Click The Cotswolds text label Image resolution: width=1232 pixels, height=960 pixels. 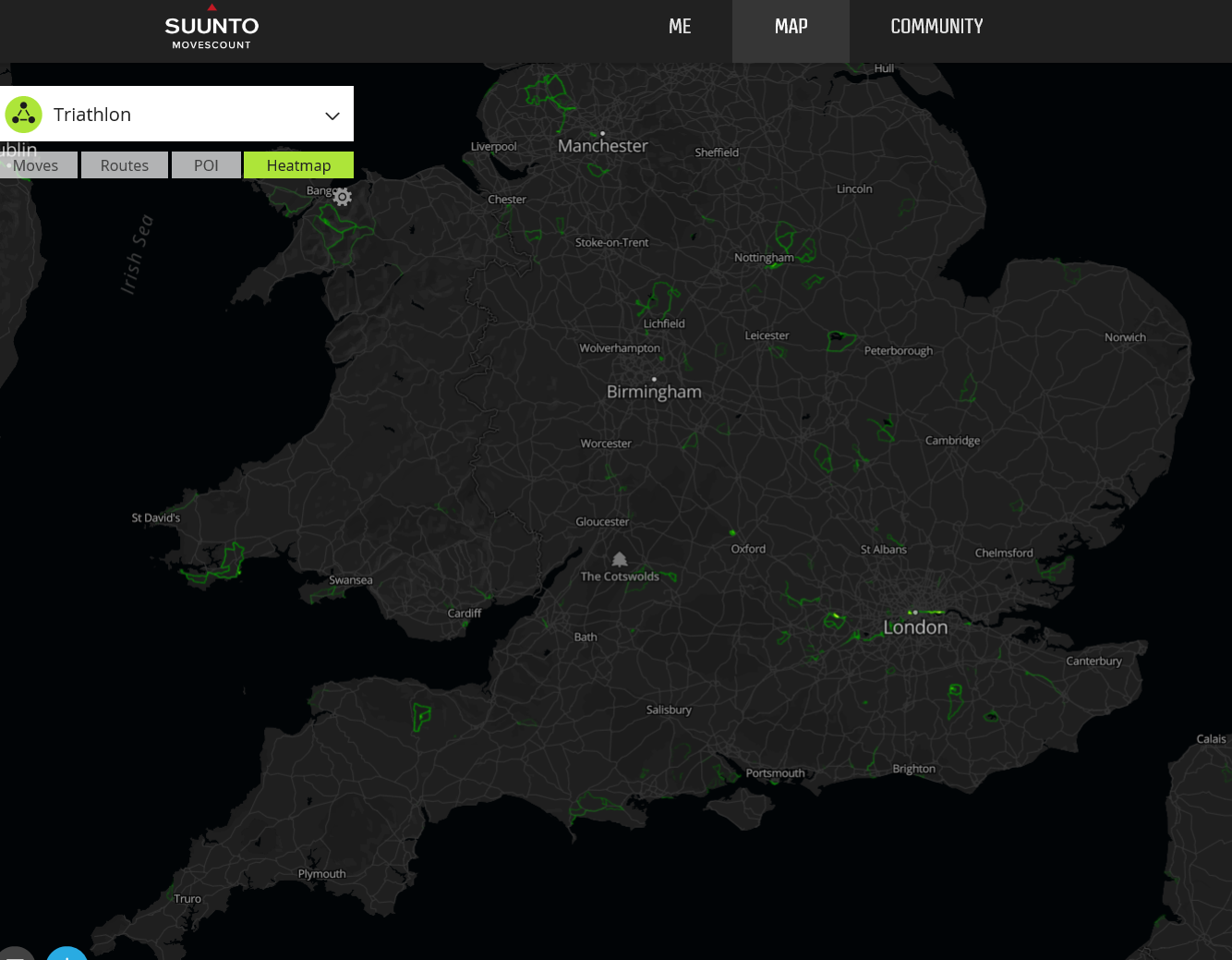[620, 577]
